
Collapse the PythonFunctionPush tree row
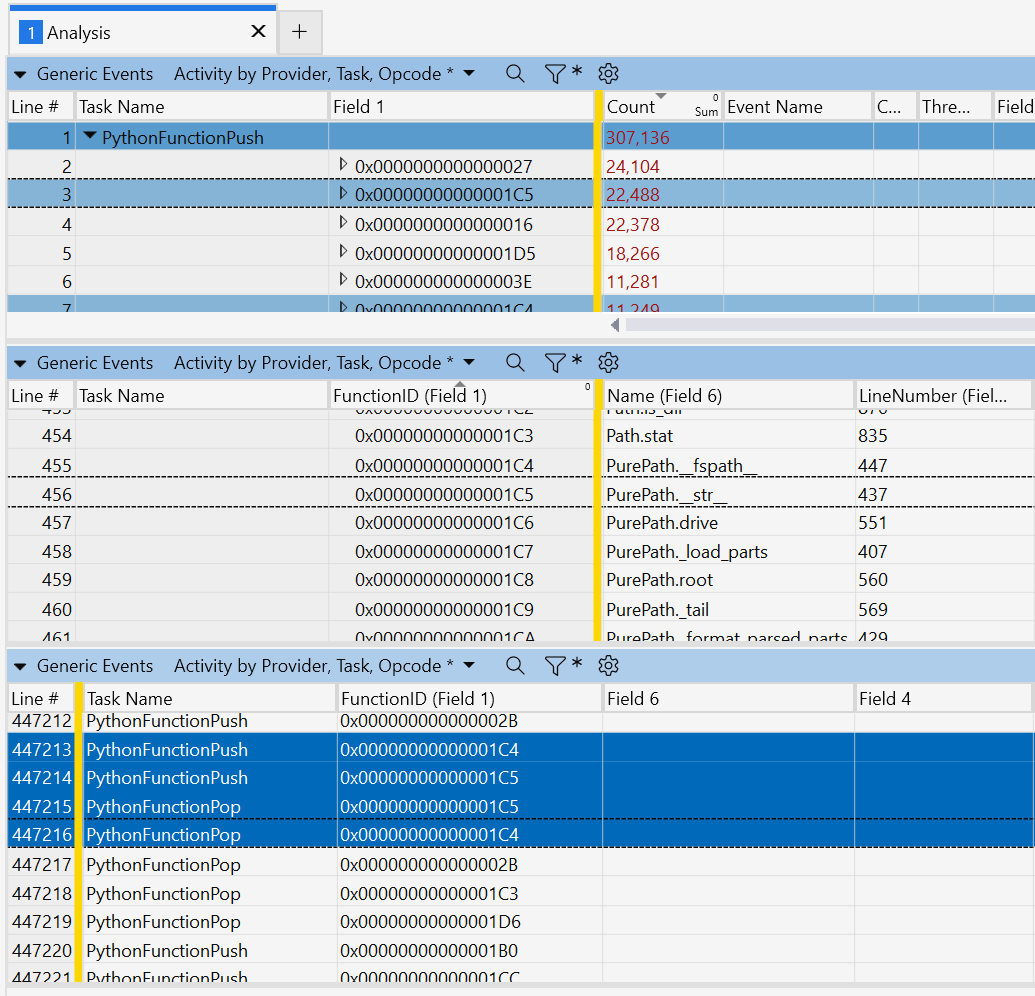(91, 137)
